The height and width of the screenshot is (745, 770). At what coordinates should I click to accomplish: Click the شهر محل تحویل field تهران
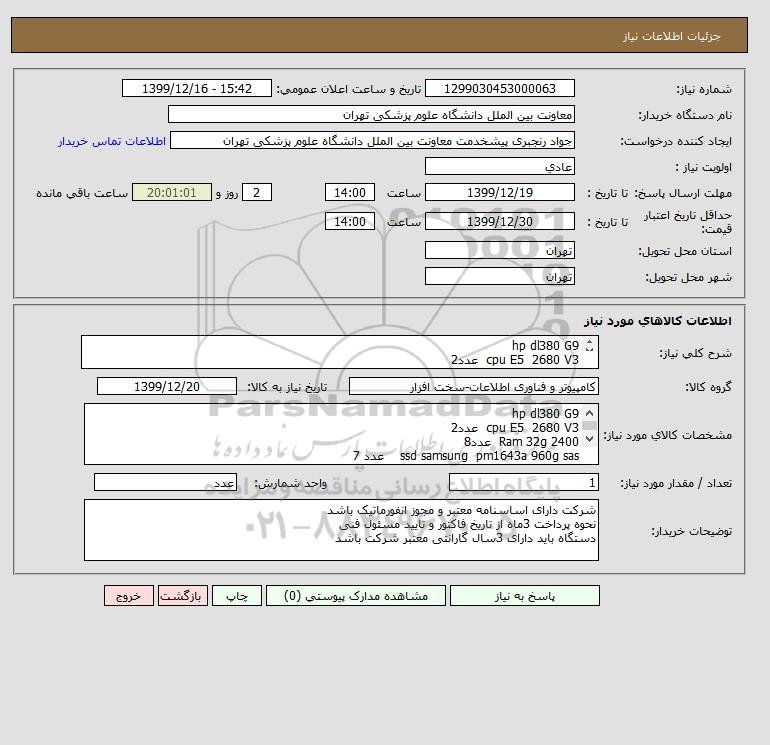pos(499,276)
